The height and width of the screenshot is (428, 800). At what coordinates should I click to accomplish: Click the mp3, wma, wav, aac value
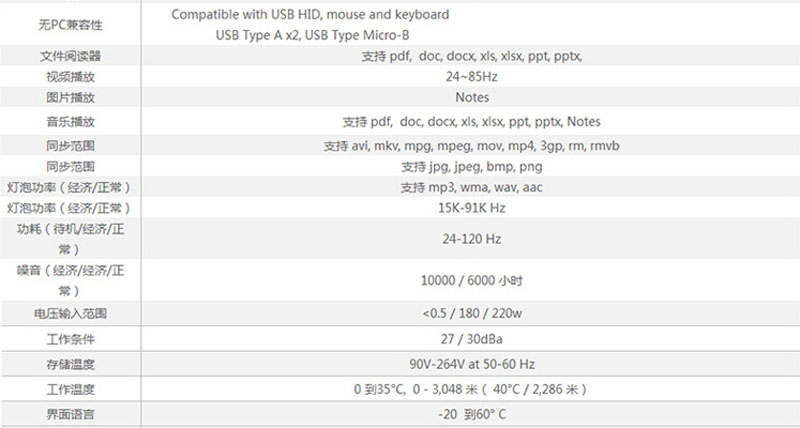point(471,187)
